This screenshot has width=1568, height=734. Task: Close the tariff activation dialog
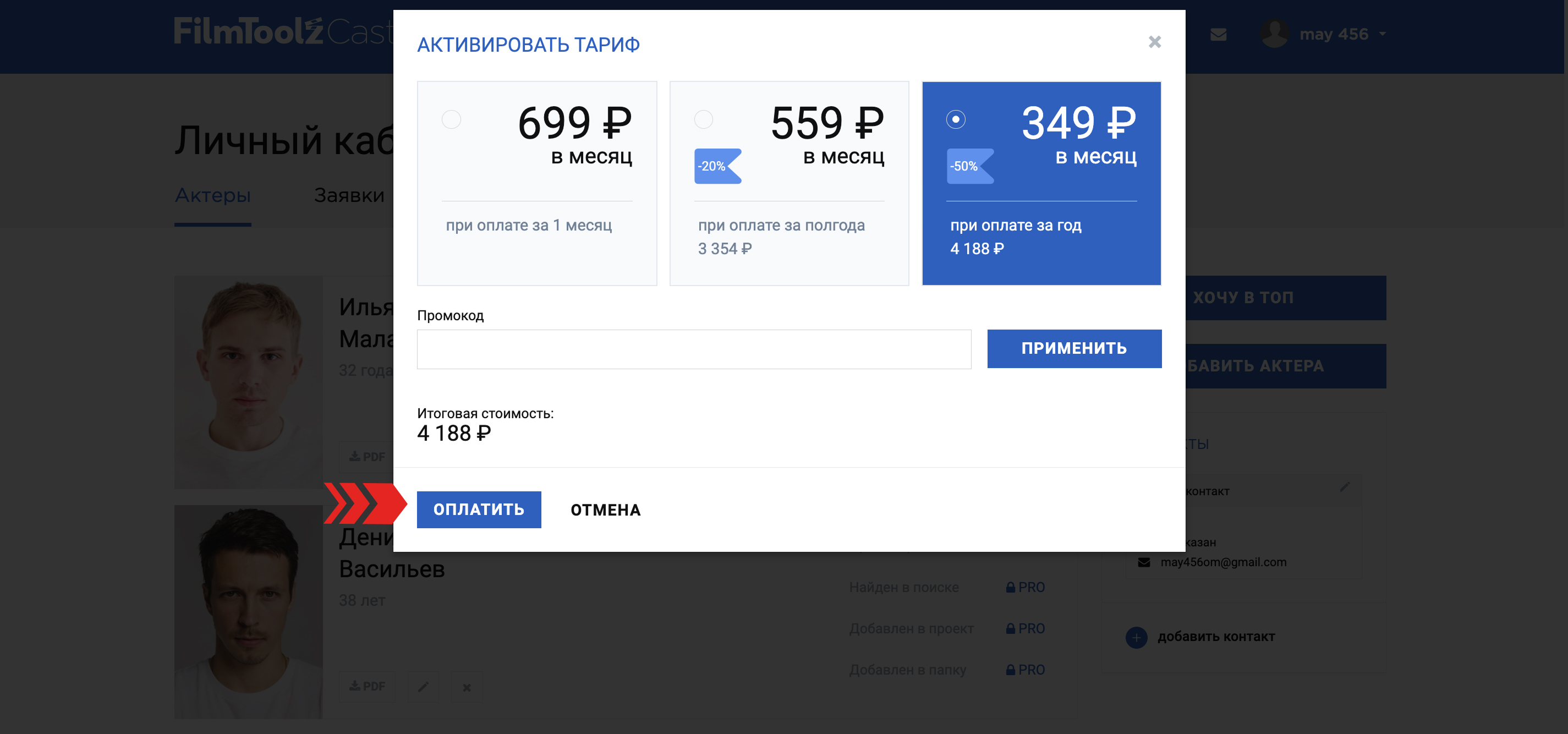pyautogui.click(x=1154, y=42)
